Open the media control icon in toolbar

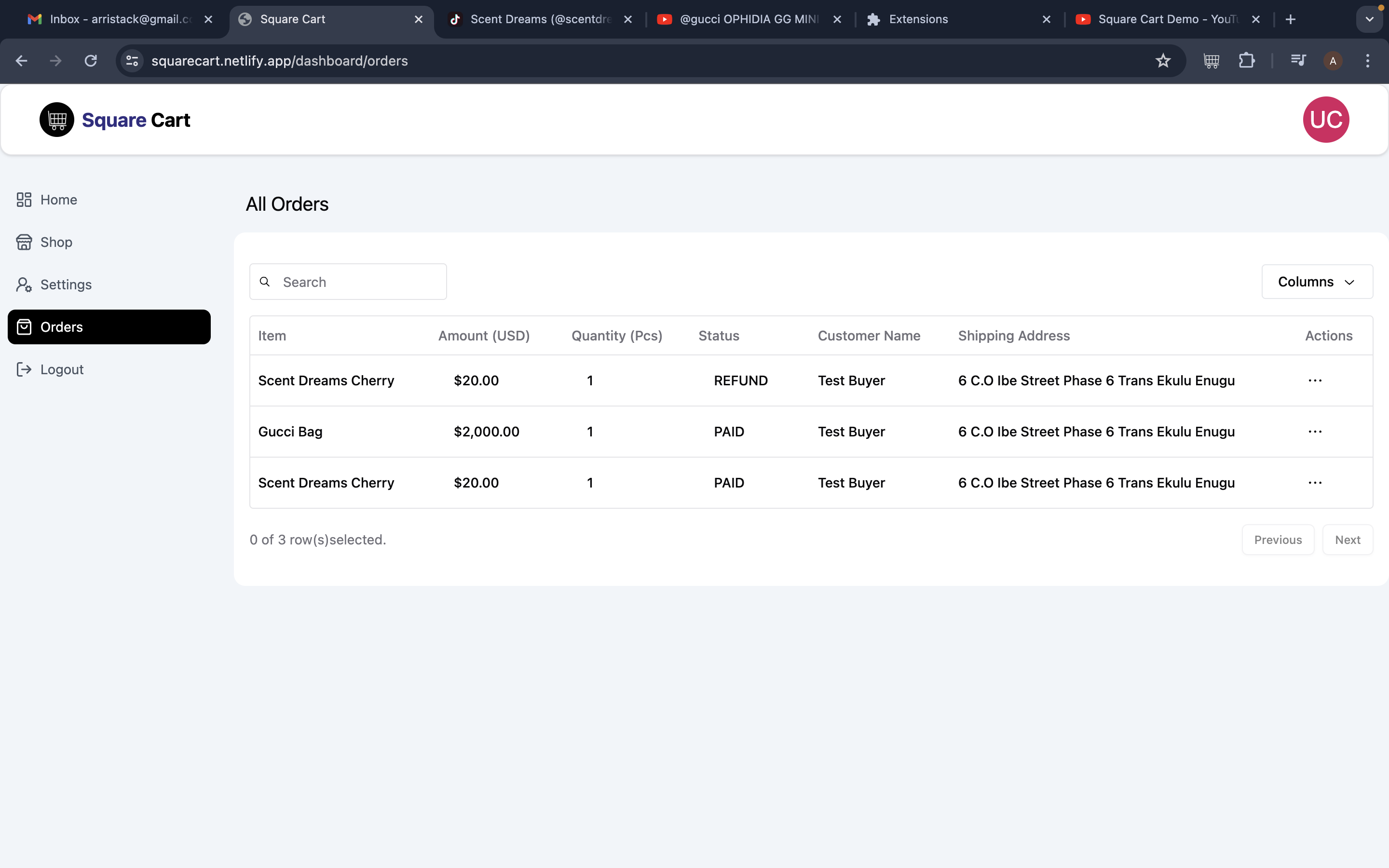coord(1298,61)
